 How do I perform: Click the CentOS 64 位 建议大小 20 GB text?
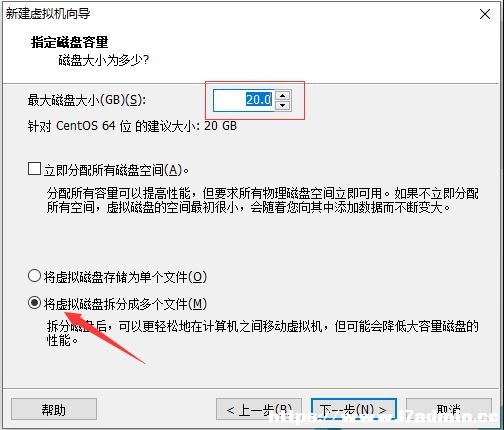tap(132, 126)
